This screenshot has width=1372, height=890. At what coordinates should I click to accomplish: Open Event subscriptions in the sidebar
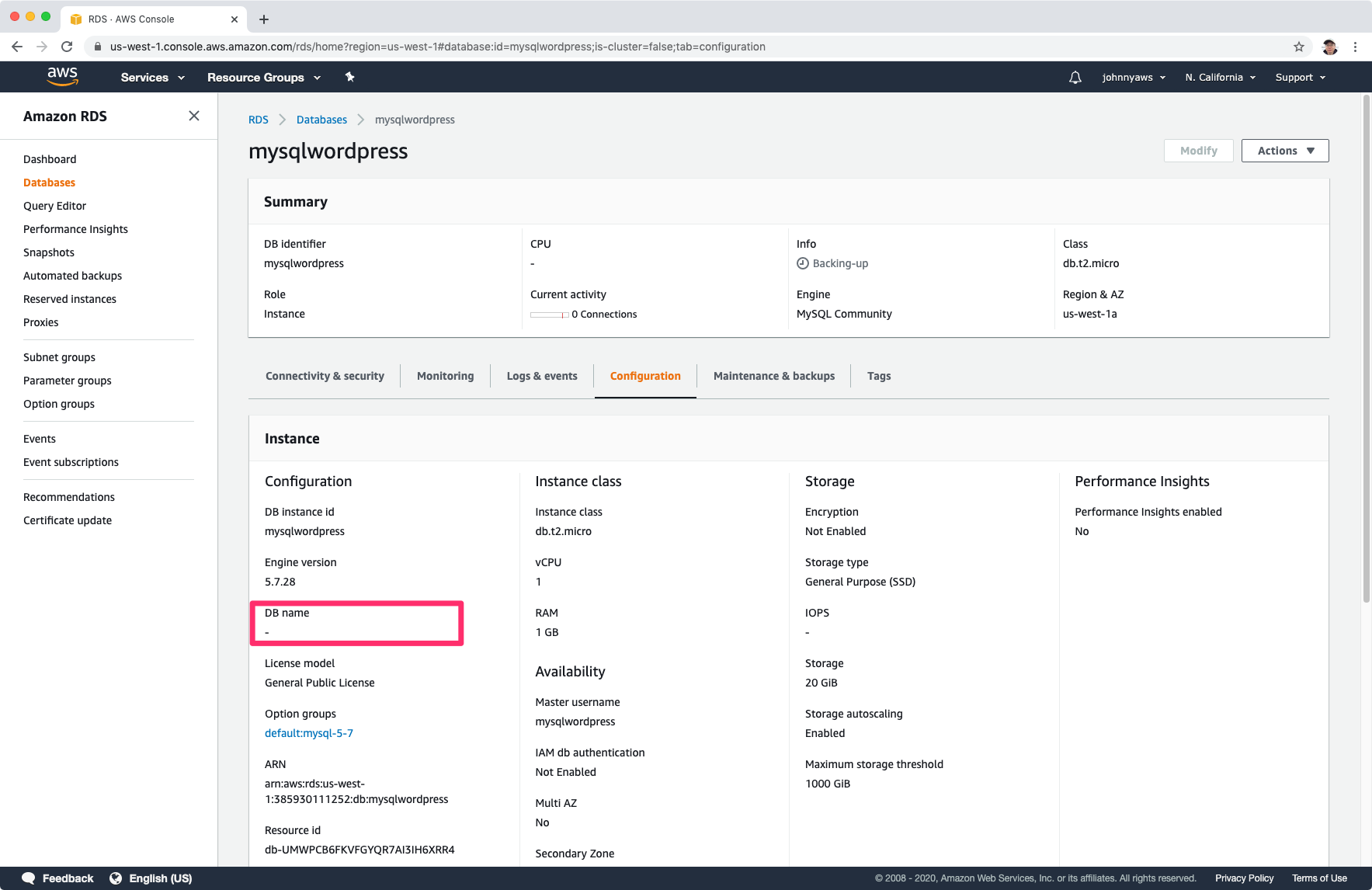(x=71, y=462)
